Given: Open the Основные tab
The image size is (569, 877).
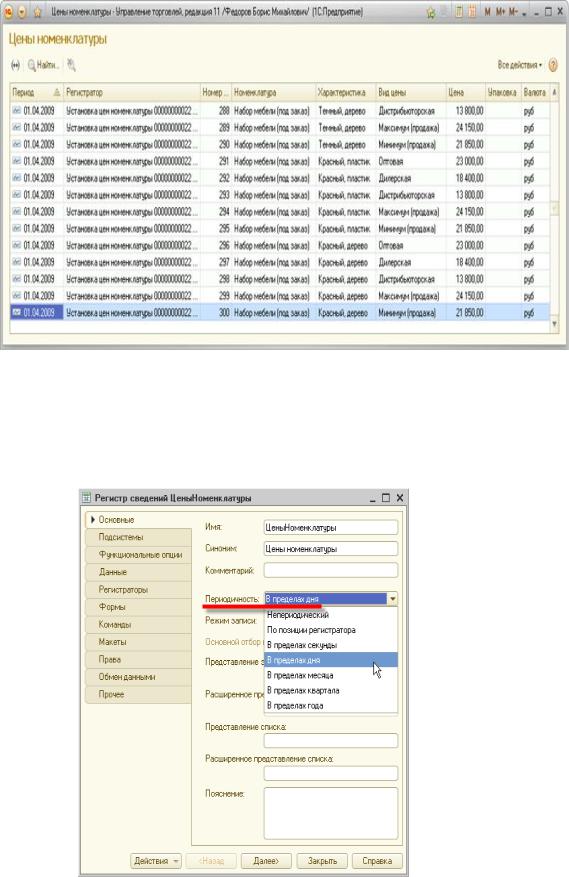Looking at the screenshot, I should coord(138,520).
